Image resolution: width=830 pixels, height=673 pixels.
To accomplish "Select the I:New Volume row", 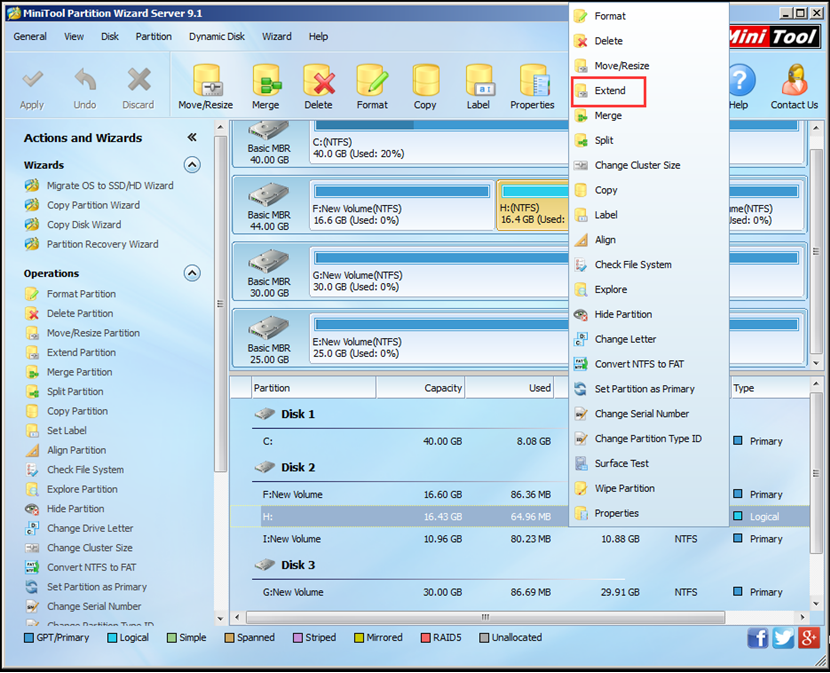I will (520, 539).
